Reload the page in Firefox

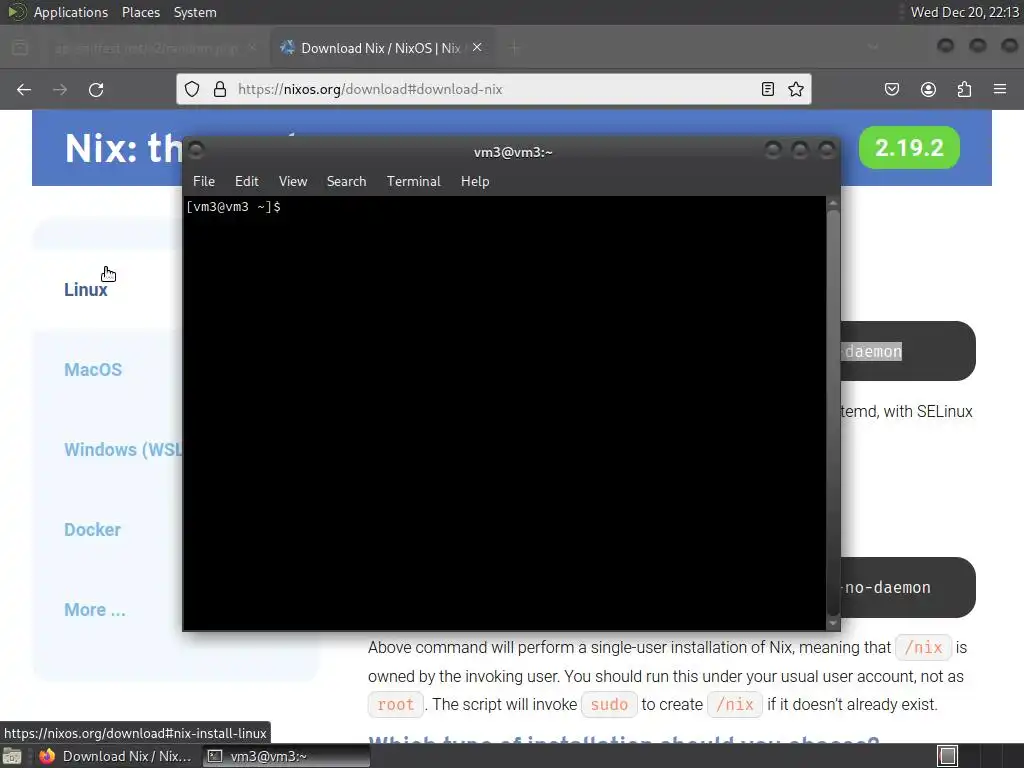(x=96, y=89)
